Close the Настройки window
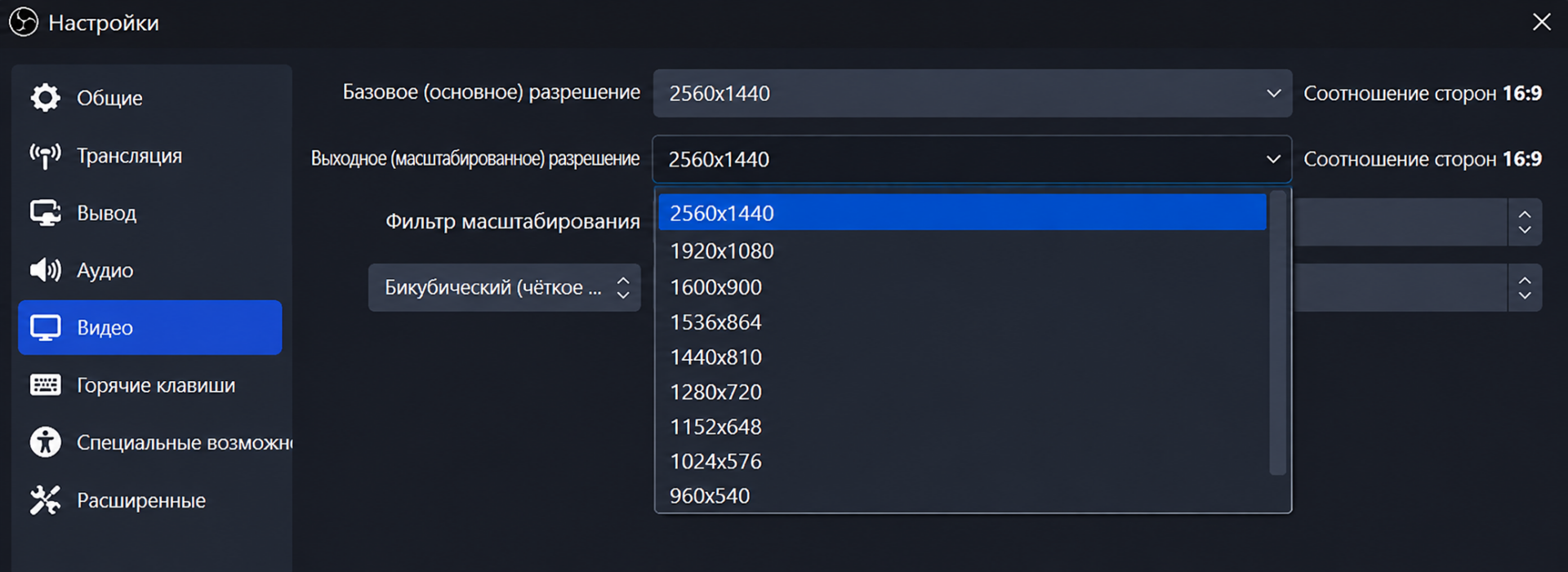 1541,22
